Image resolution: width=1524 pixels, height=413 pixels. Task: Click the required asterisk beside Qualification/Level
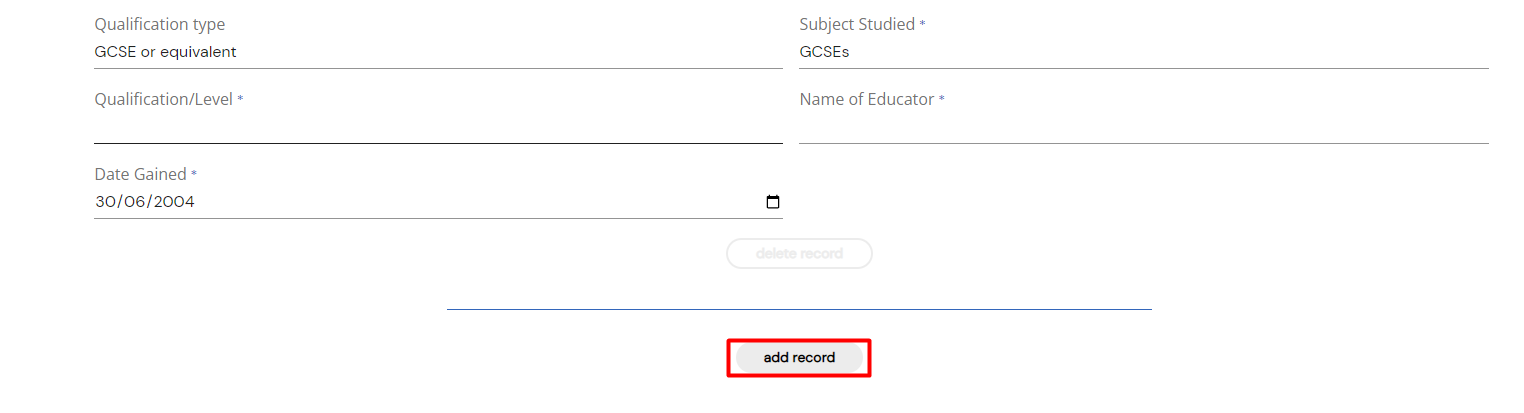pyautogui.click(x=240, y=100)
